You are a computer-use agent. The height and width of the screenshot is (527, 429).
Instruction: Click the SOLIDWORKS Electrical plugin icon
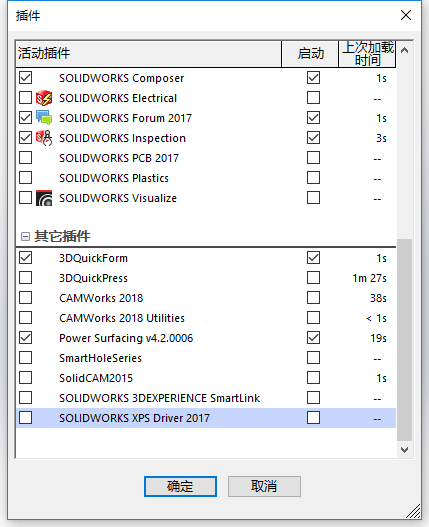click(x=44, y=98)
